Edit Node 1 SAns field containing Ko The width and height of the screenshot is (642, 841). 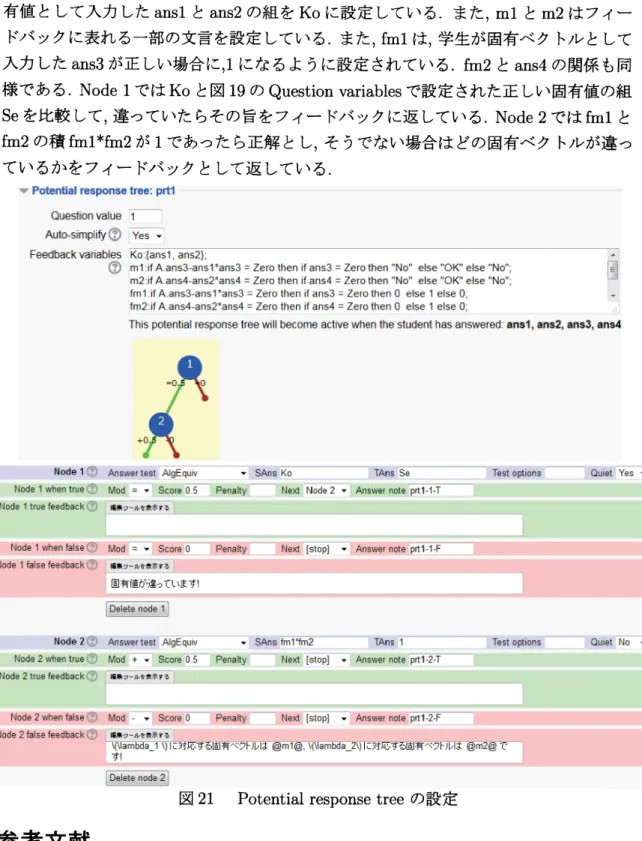[323, 473]
